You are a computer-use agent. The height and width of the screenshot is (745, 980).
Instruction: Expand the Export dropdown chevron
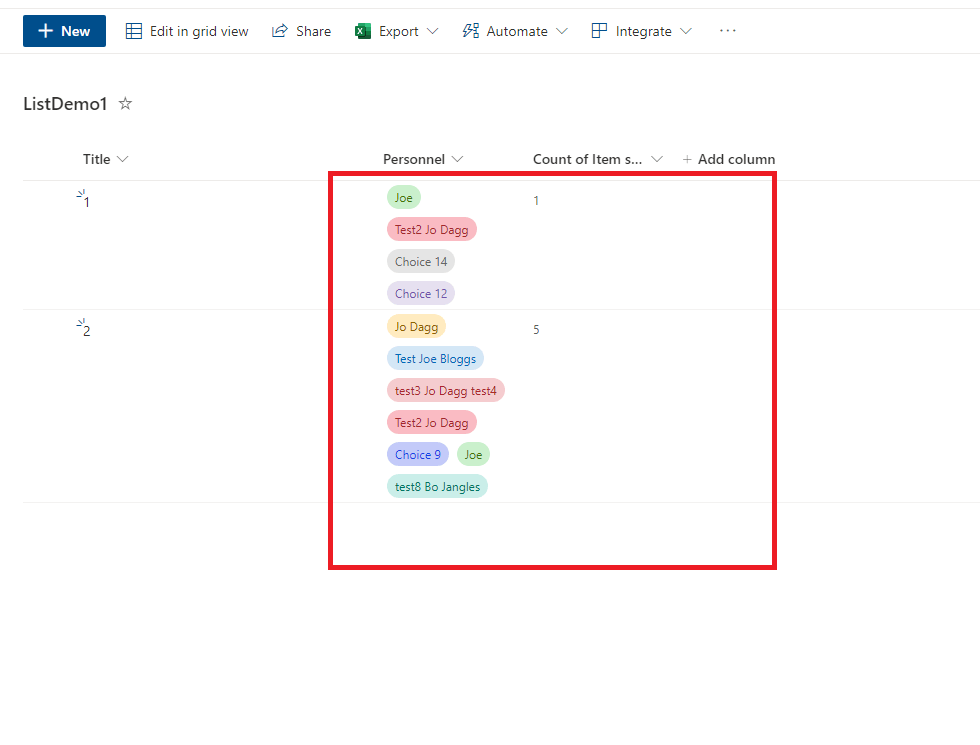click(x=432, y=31)
